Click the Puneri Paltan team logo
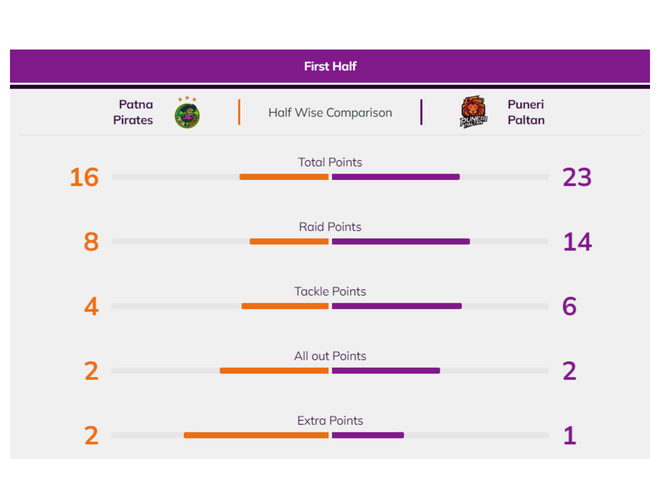This screenshot has height=495, width=660. [474, 112]
